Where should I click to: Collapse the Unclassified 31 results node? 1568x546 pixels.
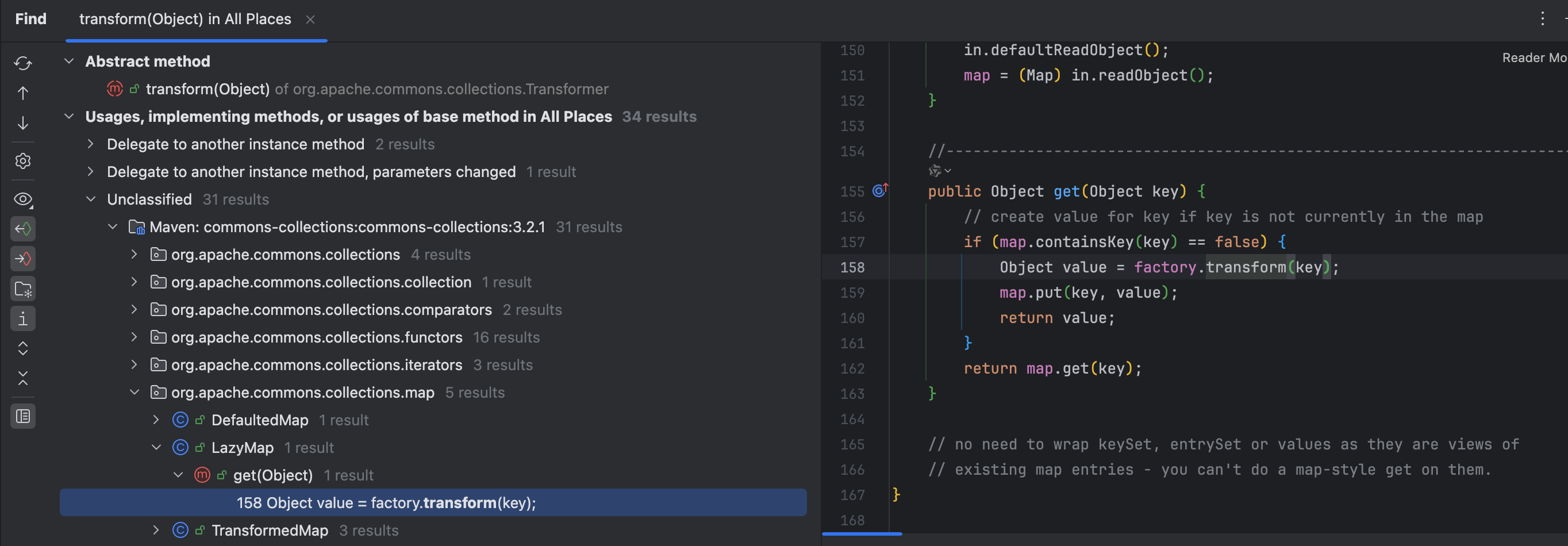[91, 199]
